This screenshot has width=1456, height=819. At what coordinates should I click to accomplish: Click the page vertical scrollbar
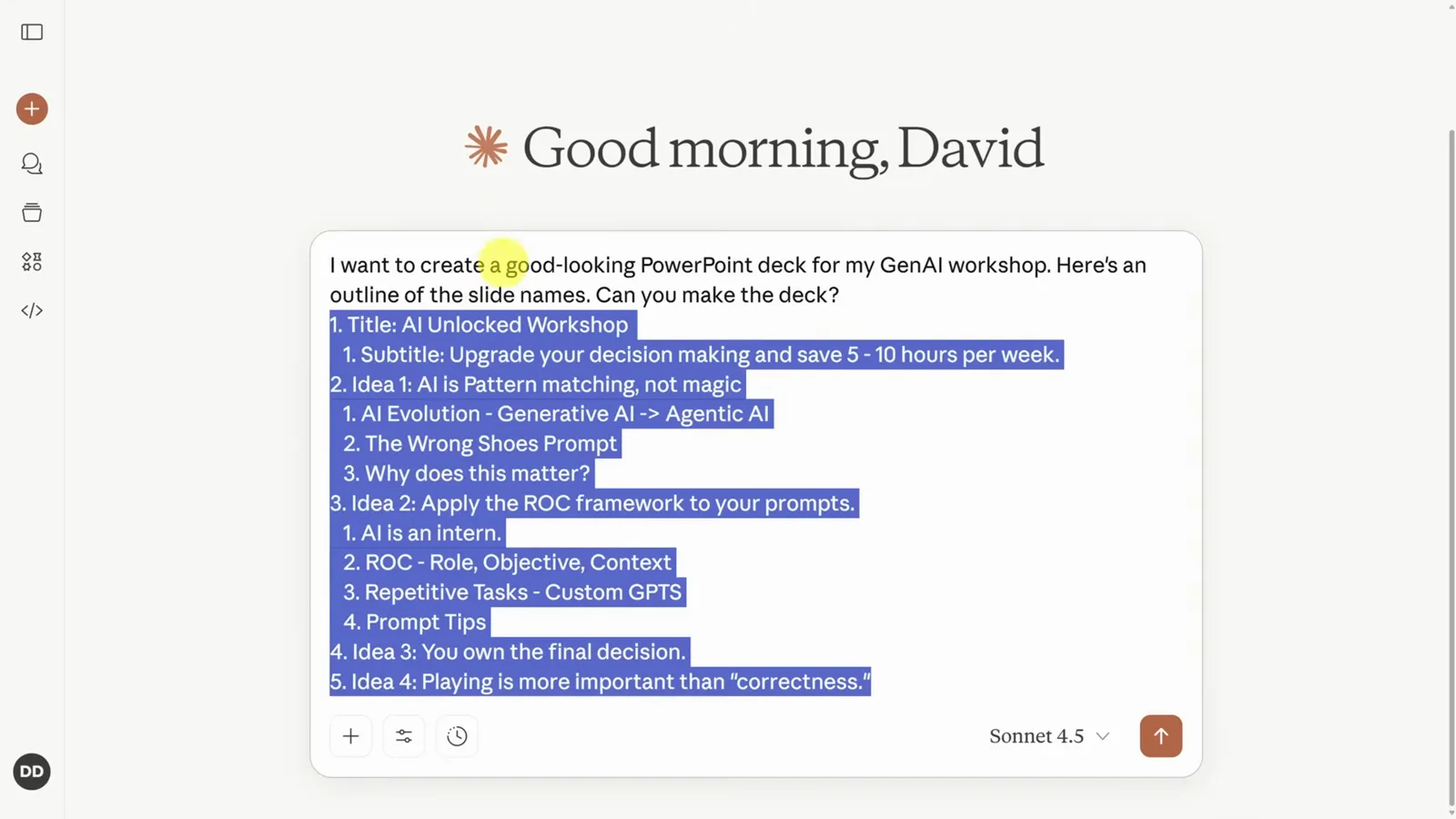(x=1451, y=469)
